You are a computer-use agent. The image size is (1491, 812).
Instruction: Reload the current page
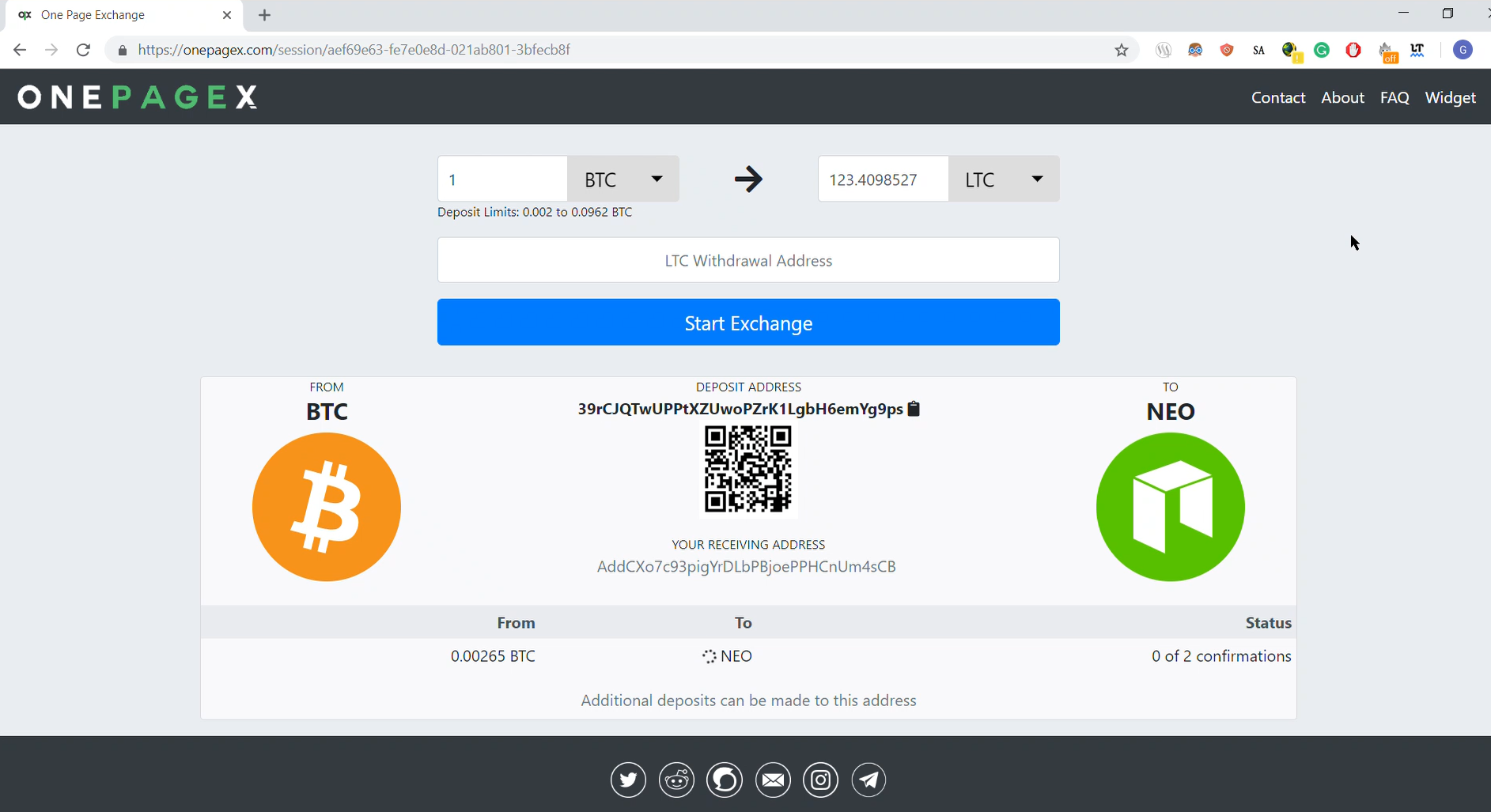tap(83, 50)
